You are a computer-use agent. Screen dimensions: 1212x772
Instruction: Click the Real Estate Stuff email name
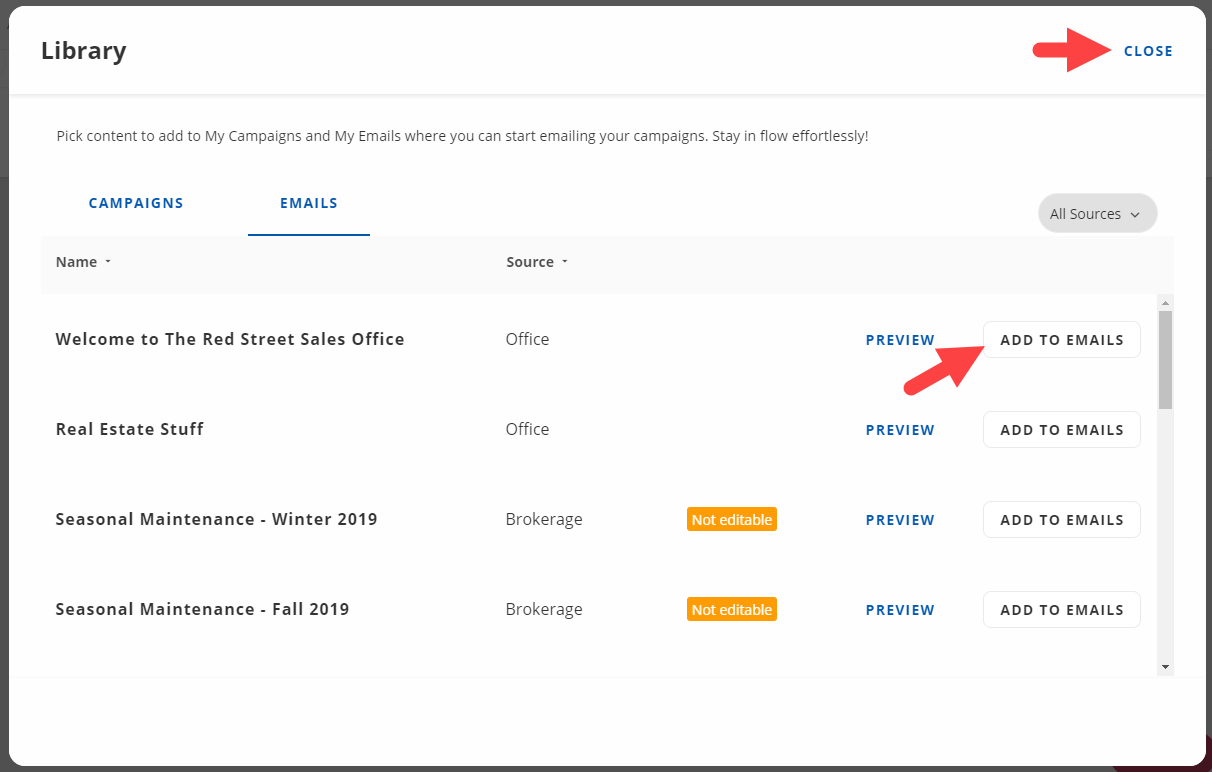[130, 429]
